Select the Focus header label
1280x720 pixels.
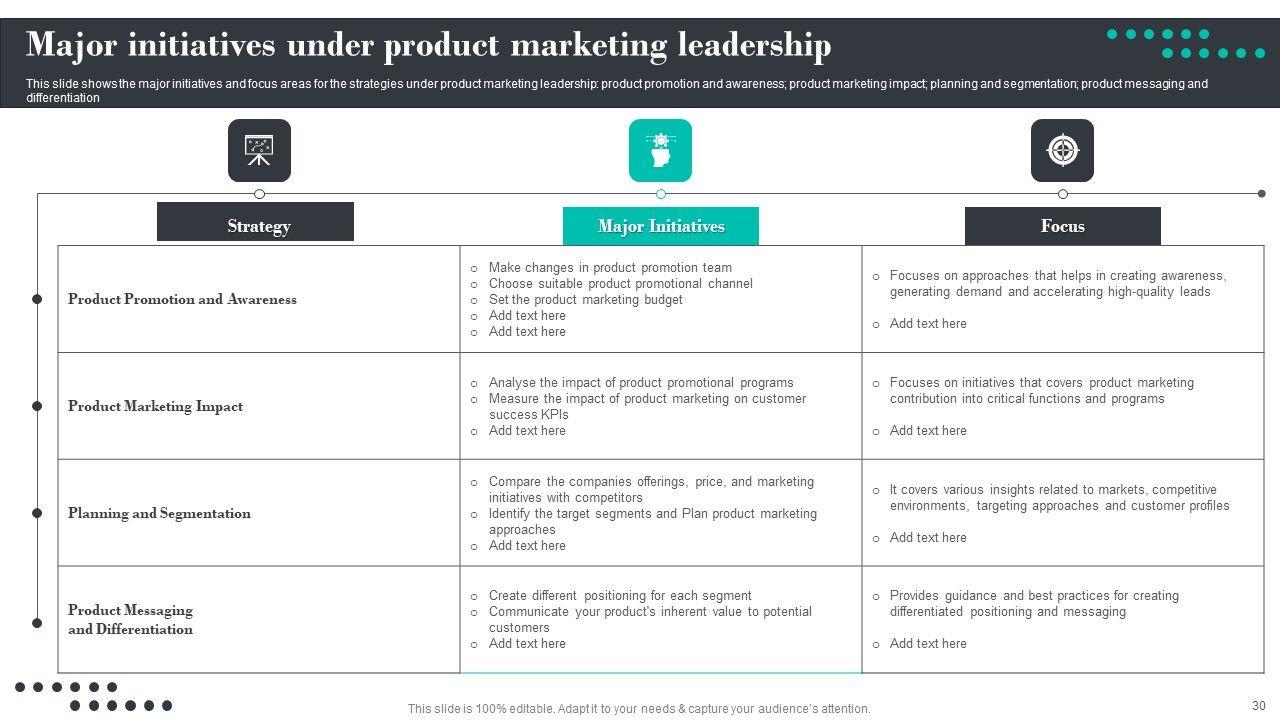tap(1062, 226)
